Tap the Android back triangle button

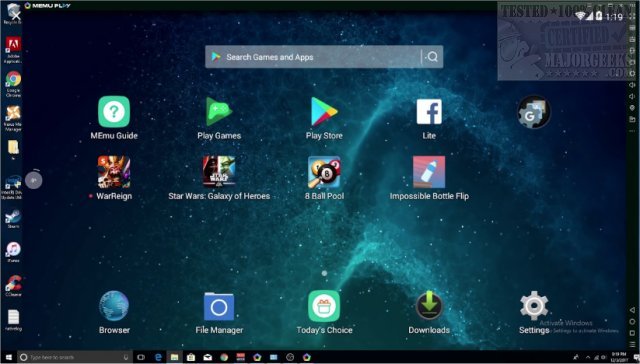[632, 311]
